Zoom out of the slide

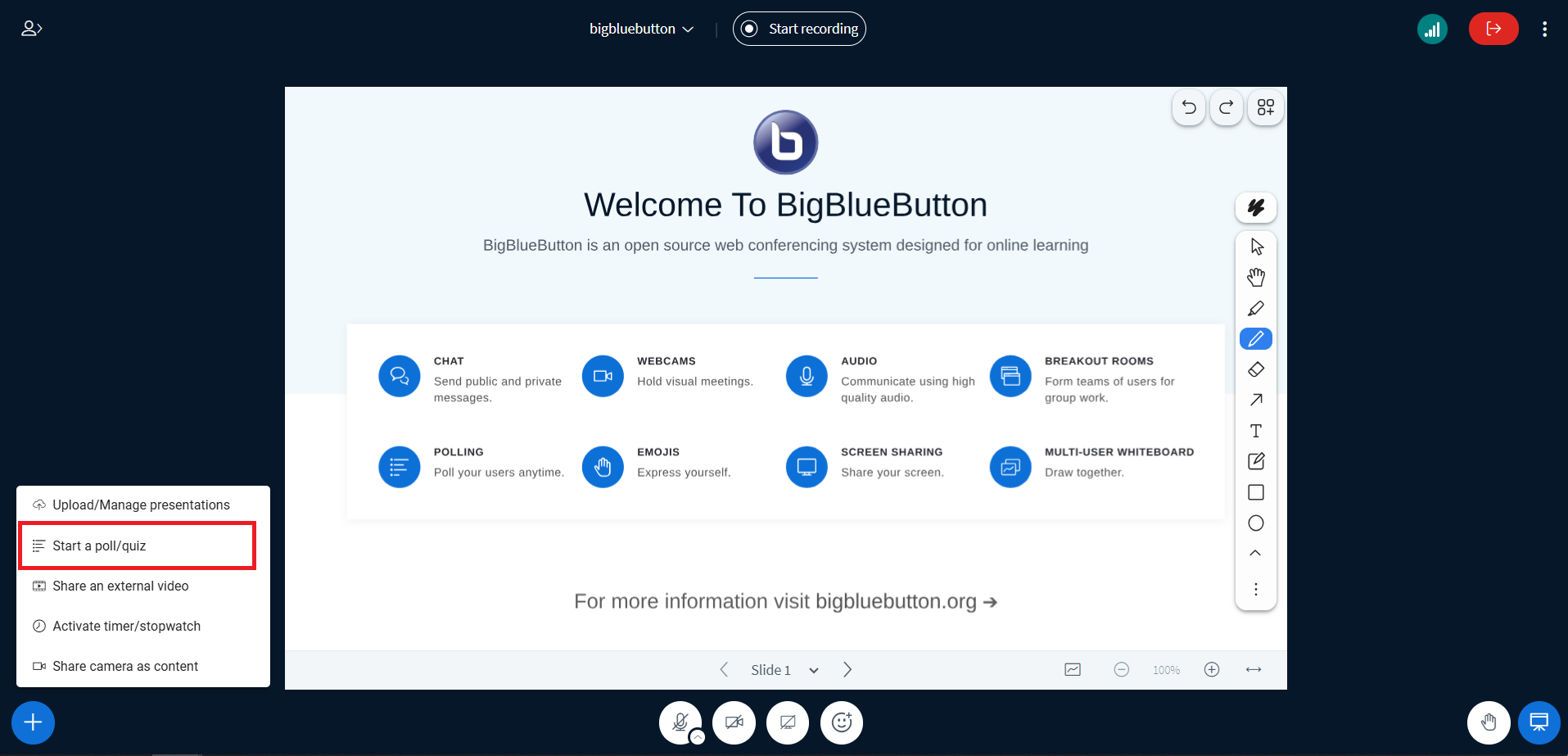[1122, 669]
